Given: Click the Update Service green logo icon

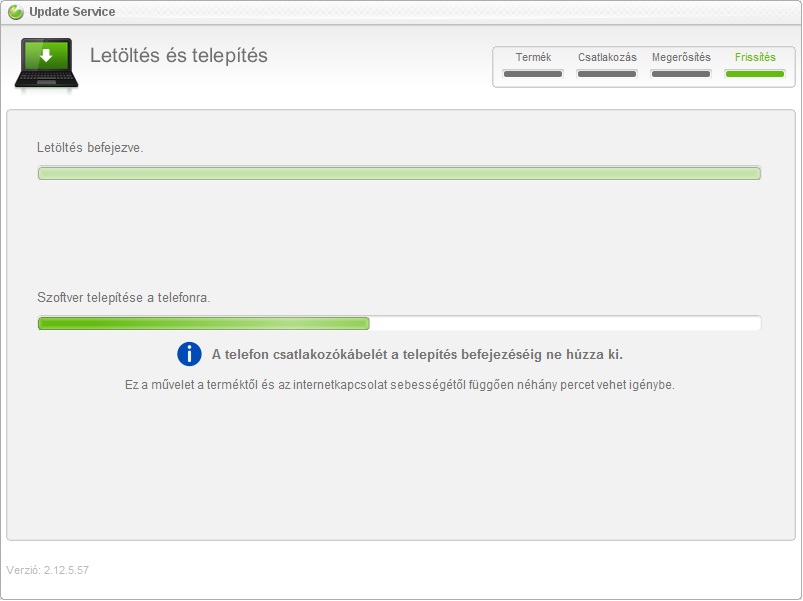Looking at the screenshot, I should click(x=16, y=12).
